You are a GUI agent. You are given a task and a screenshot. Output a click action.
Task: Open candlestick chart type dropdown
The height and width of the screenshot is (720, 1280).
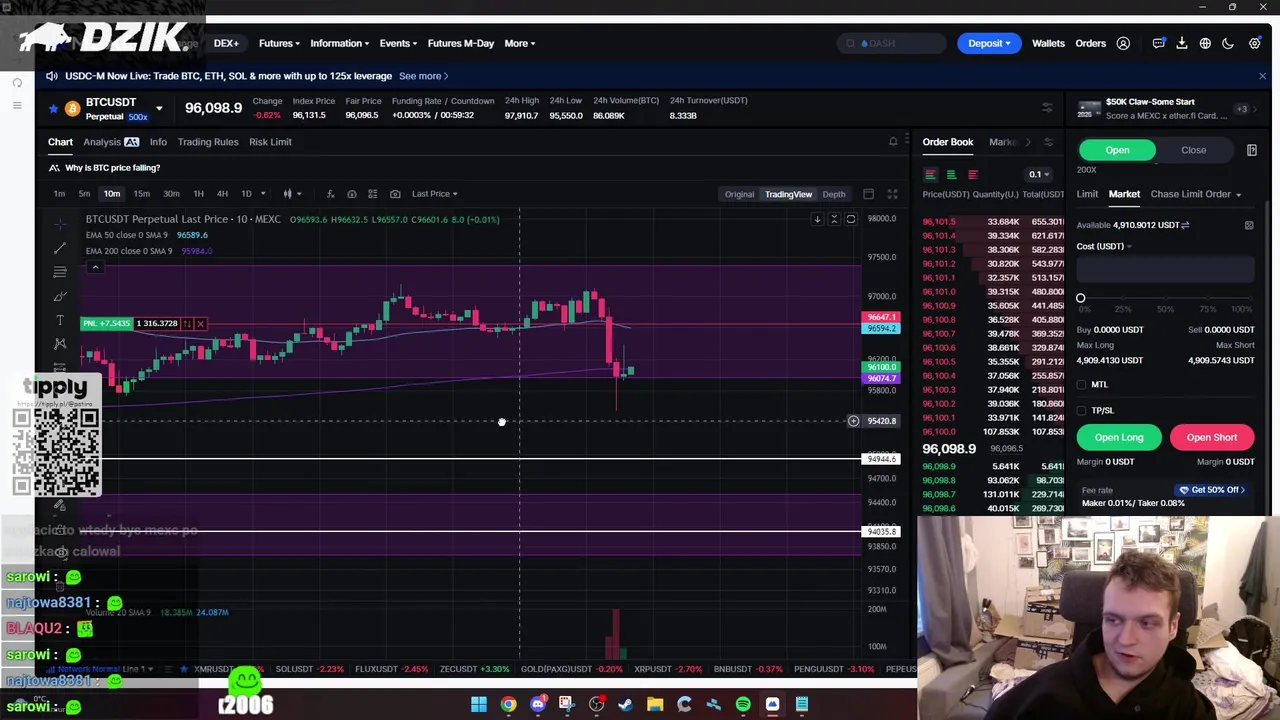tap(290, 194)
